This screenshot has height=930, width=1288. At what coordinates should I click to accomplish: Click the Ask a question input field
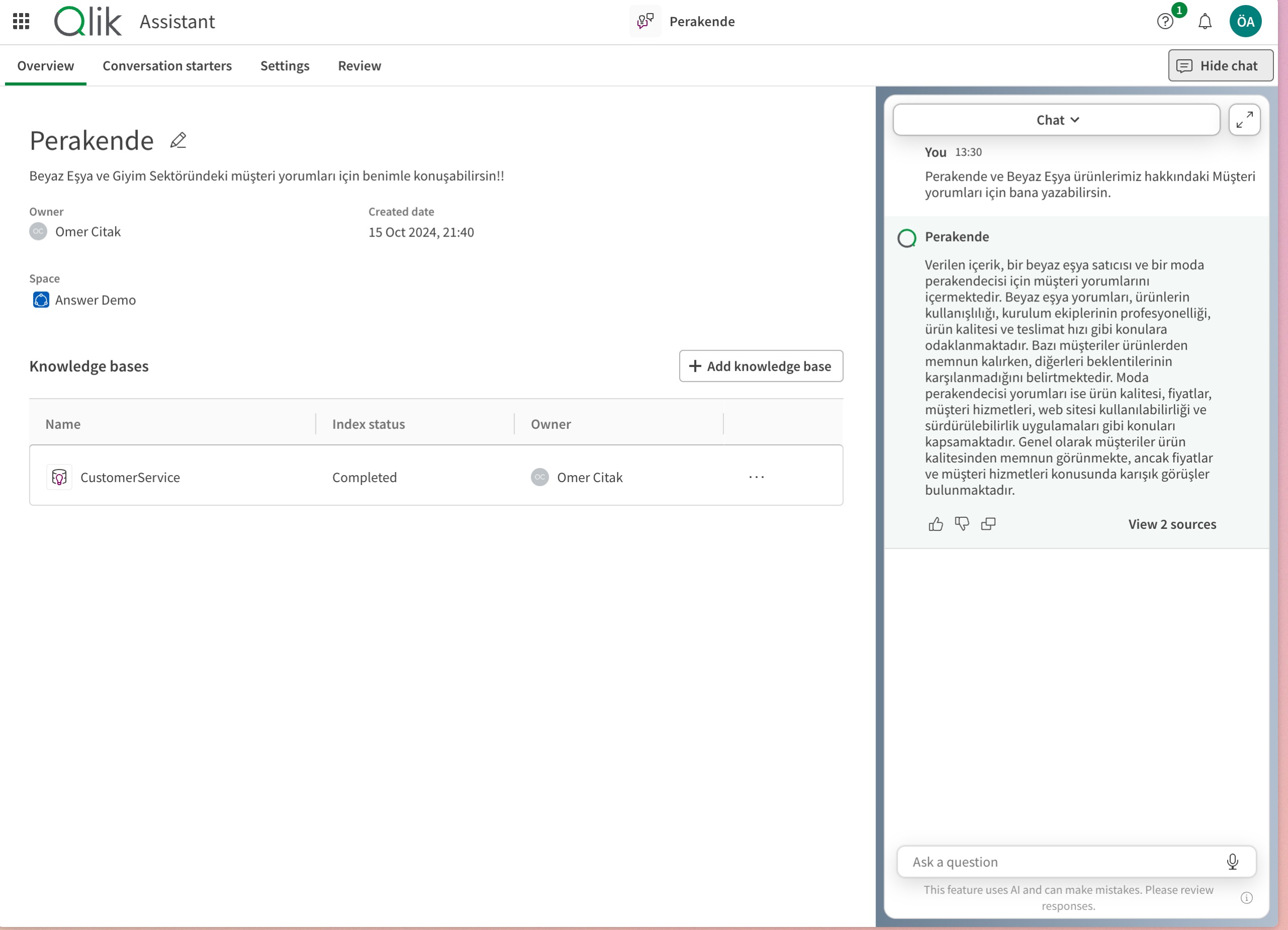(x=1076, y=862)
